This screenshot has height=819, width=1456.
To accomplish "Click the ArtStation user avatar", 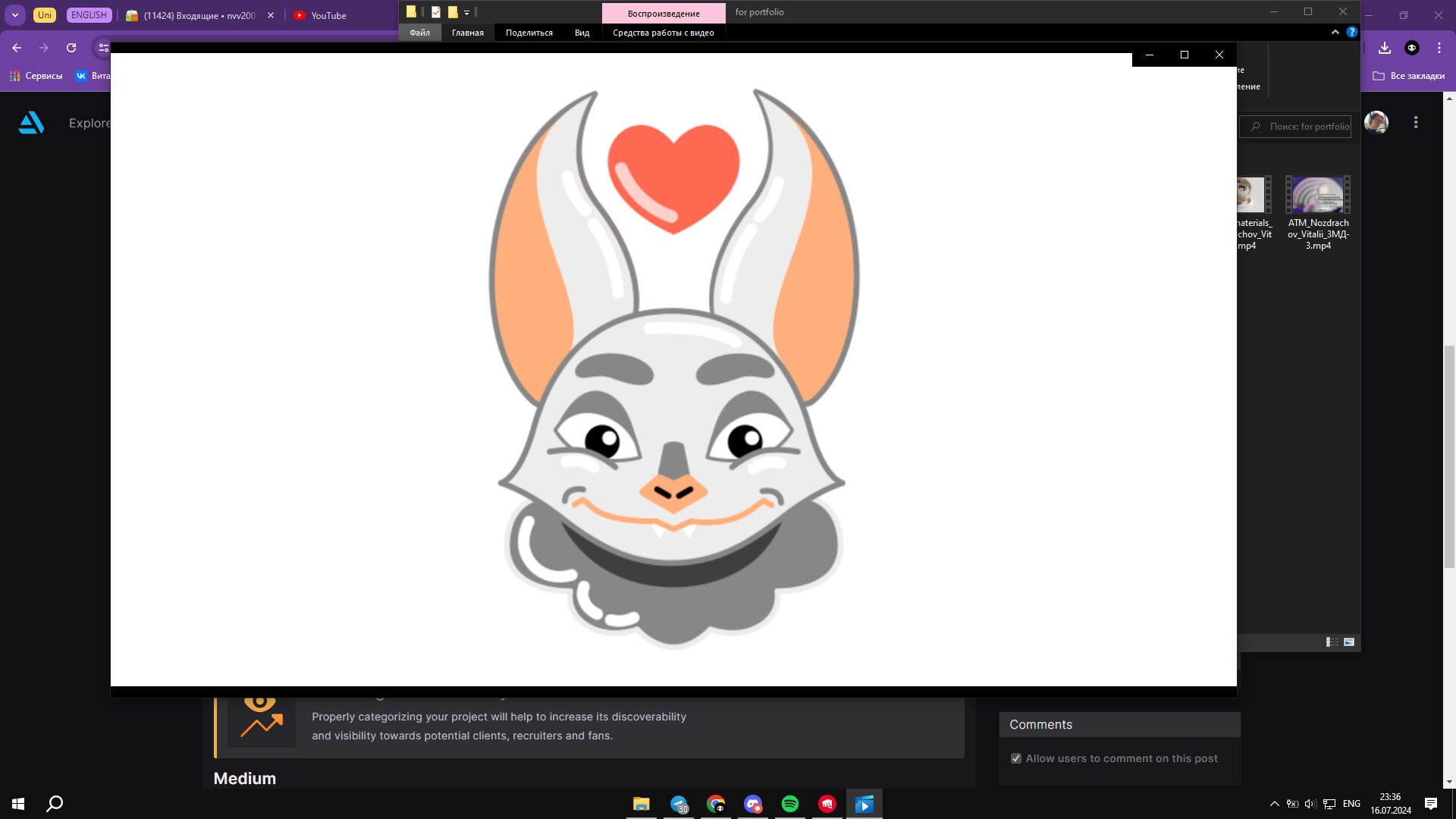I will 1376,122.
